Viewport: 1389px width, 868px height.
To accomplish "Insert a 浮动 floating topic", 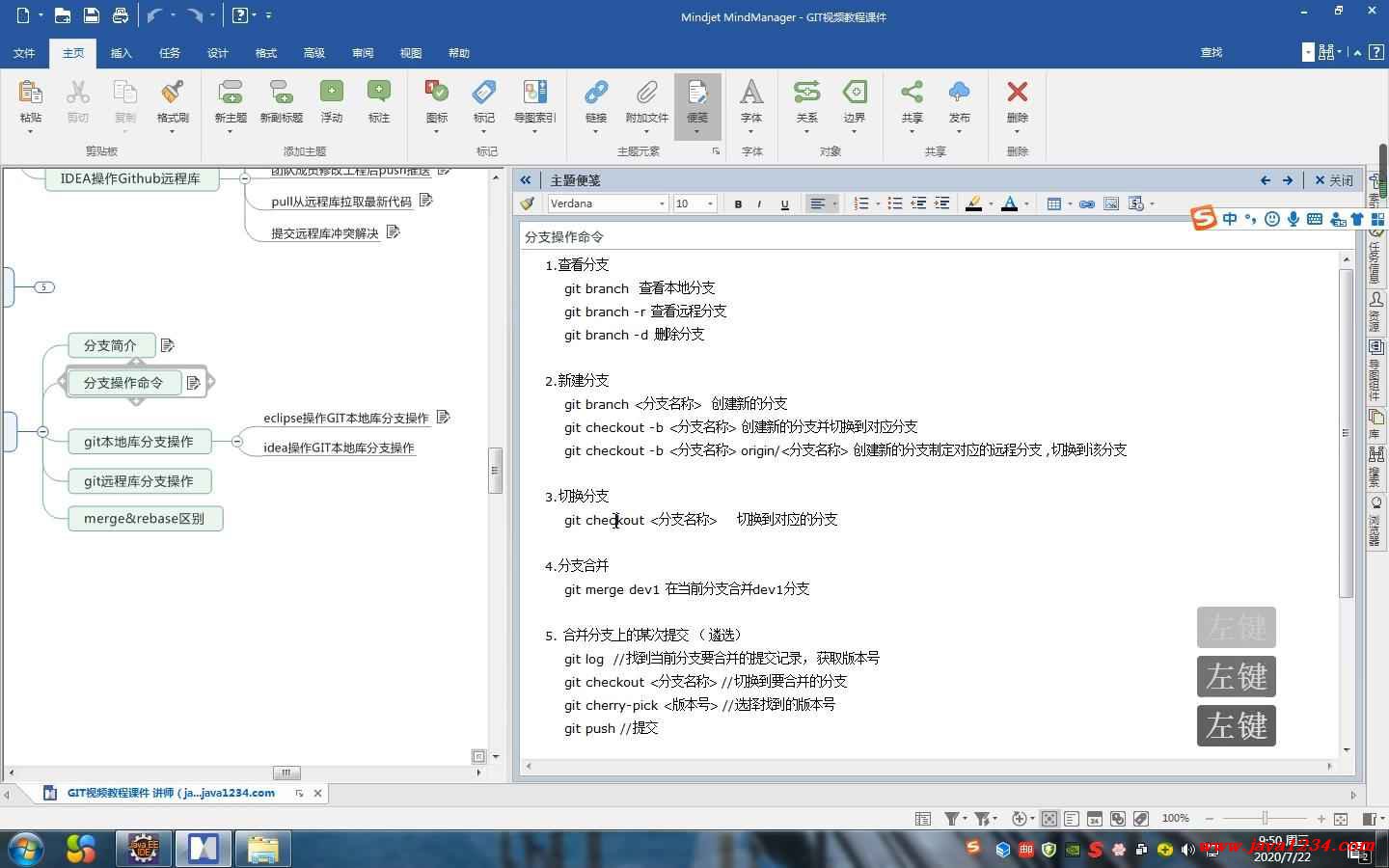I will coord(331,94).
